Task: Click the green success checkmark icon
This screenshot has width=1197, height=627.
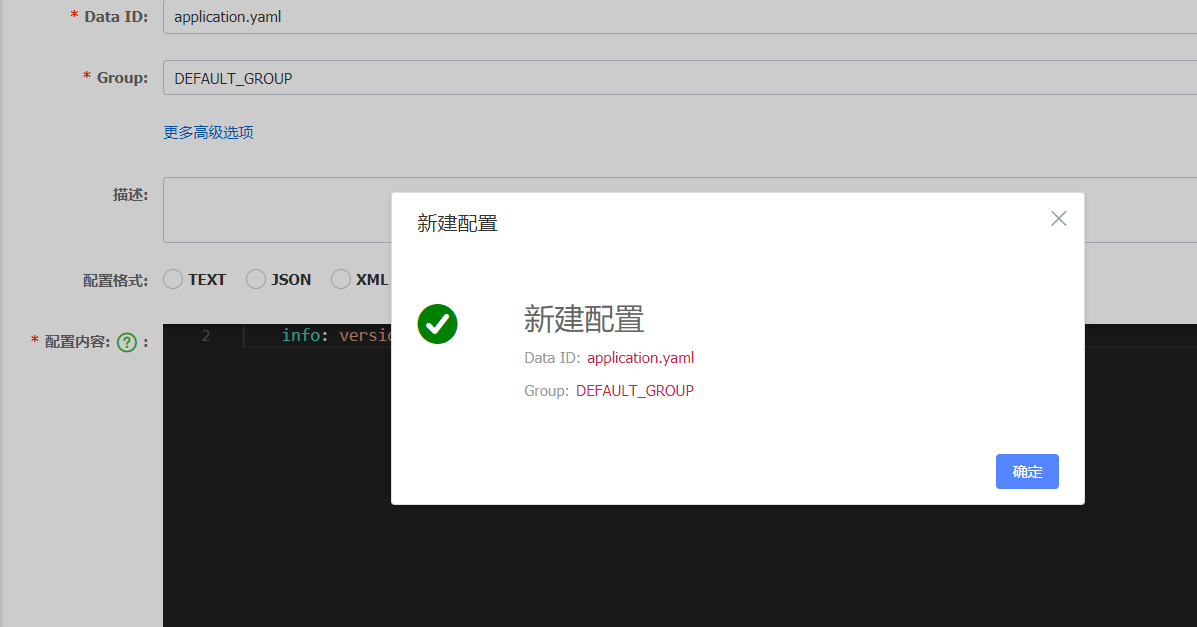Action: (437, 324)
